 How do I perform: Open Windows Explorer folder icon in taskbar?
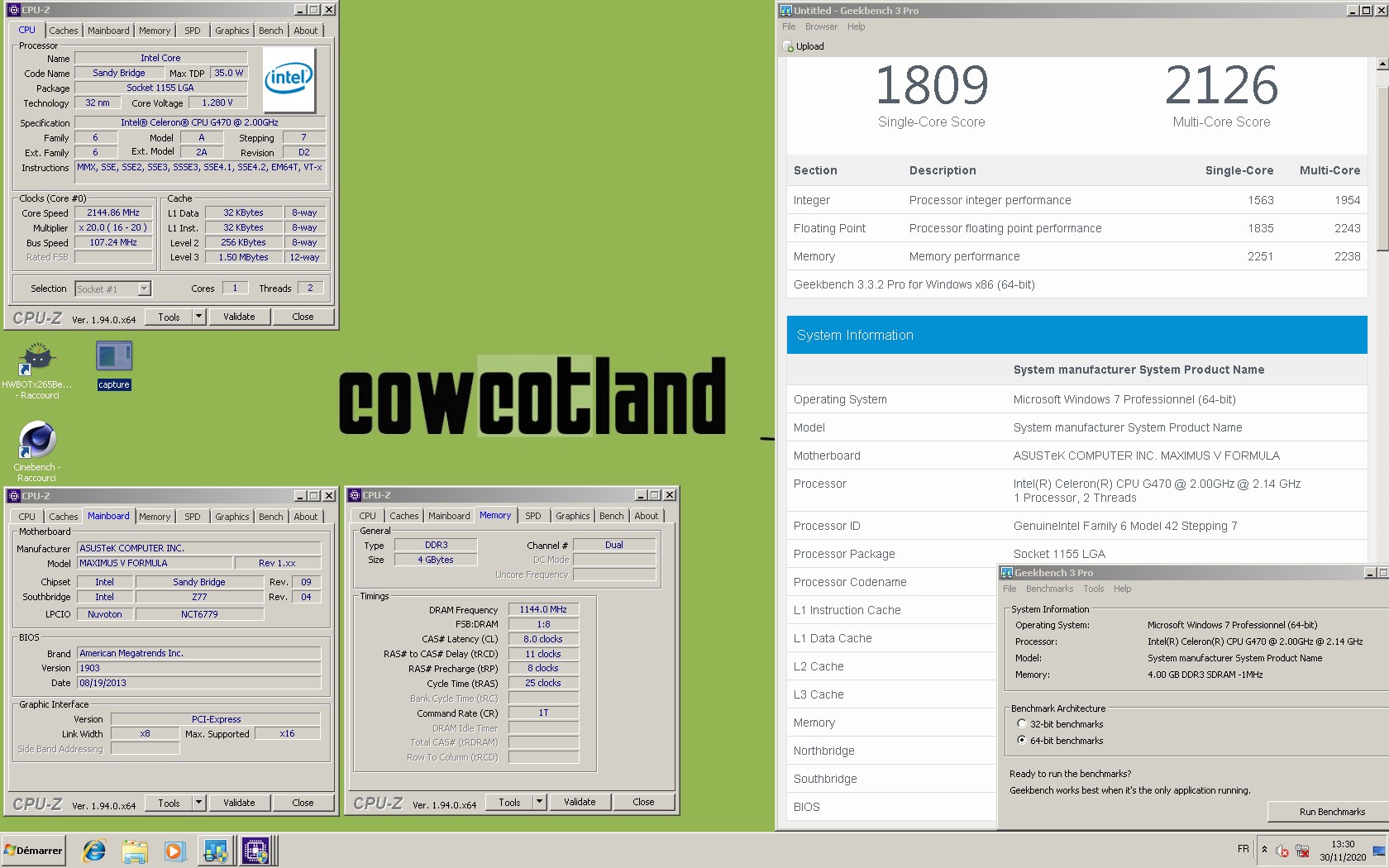pyautogui.click(x=135, y=850)
